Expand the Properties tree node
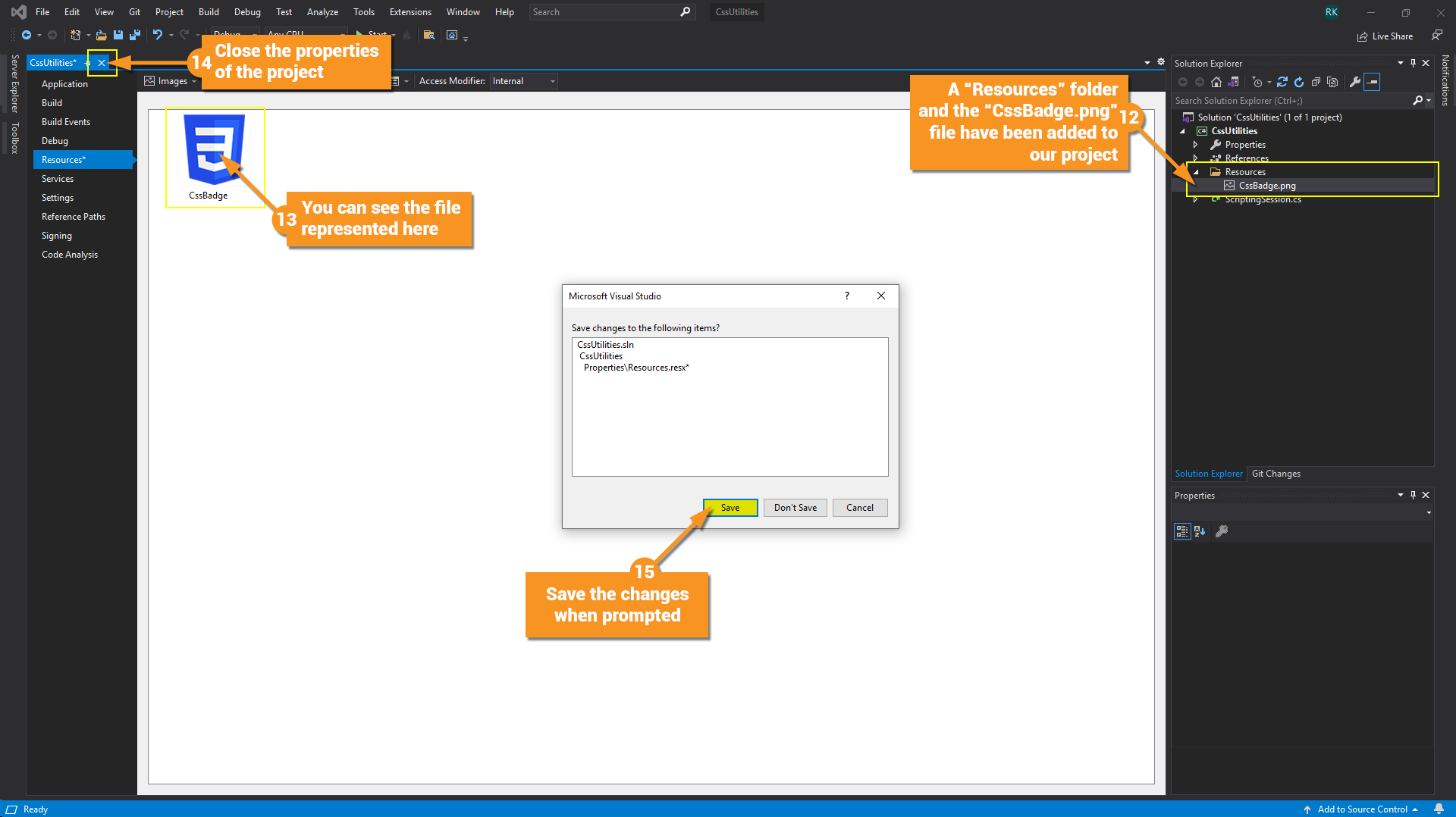This screenshot has width=1456, height=817. tap(1196, 145)
